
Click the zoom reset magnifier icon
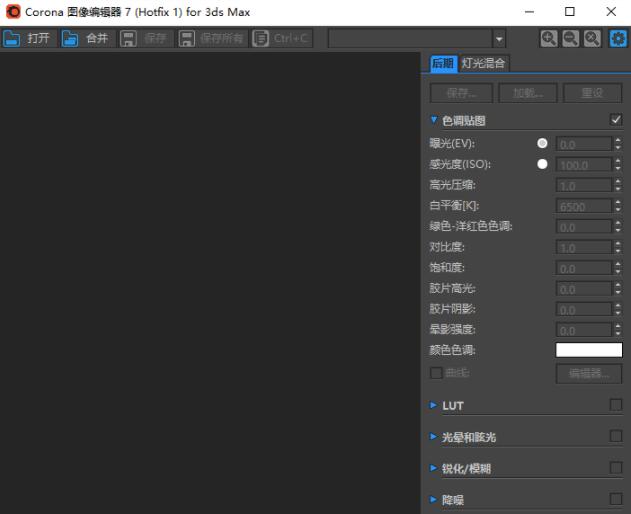tap(592, 38)
